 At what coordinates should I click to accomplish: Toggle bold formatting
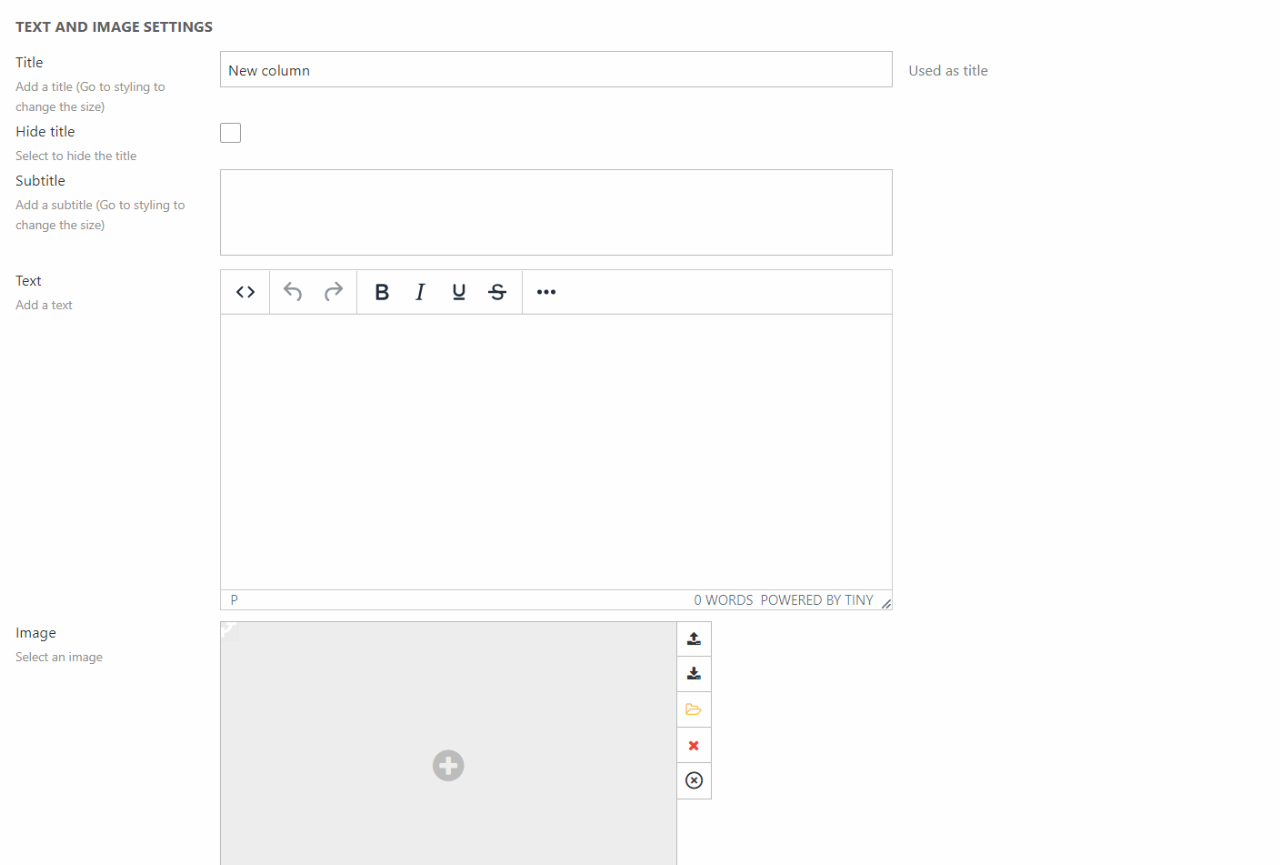(381, 292)
